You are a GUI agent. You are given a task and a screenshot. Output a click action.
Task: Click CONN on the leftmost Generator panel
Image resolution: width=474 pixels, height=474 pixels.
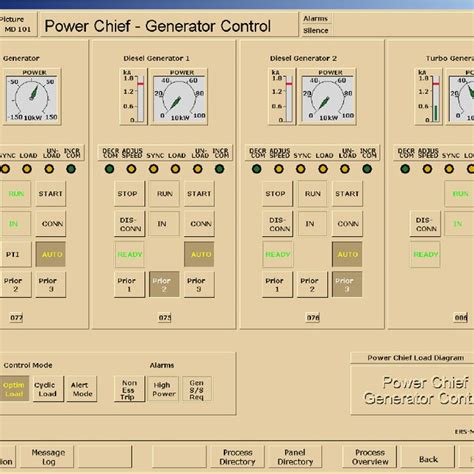click(51, 224)
